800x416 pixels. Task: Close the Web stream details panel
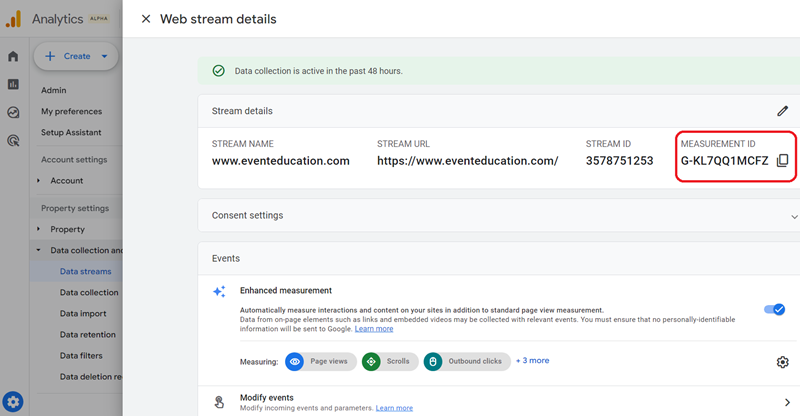(146, 19)
